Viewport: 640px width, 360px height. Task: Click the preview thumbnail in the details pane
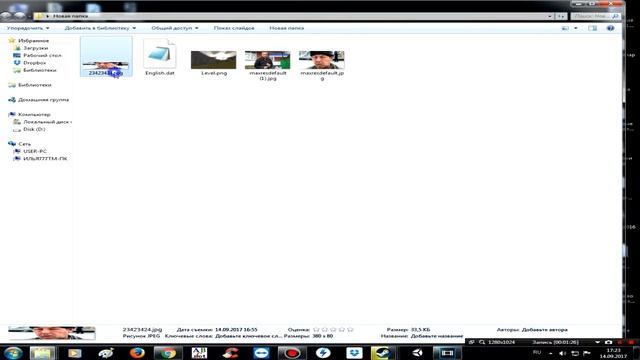coord(52,333)
